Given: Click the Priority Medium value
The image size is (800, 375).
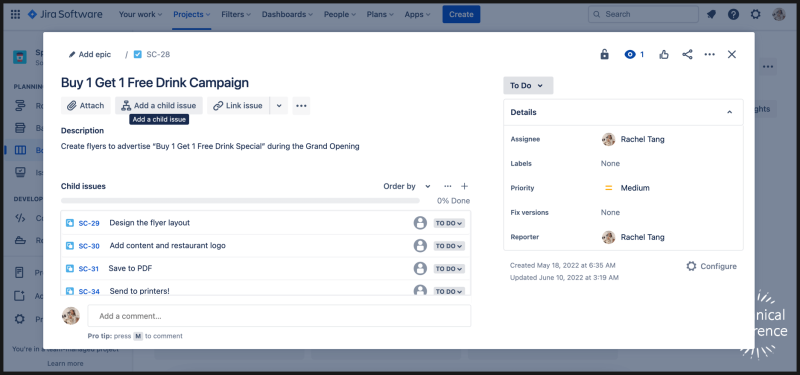Looking at the screenshot, I should pyautogui.click(x=627, y=188).
